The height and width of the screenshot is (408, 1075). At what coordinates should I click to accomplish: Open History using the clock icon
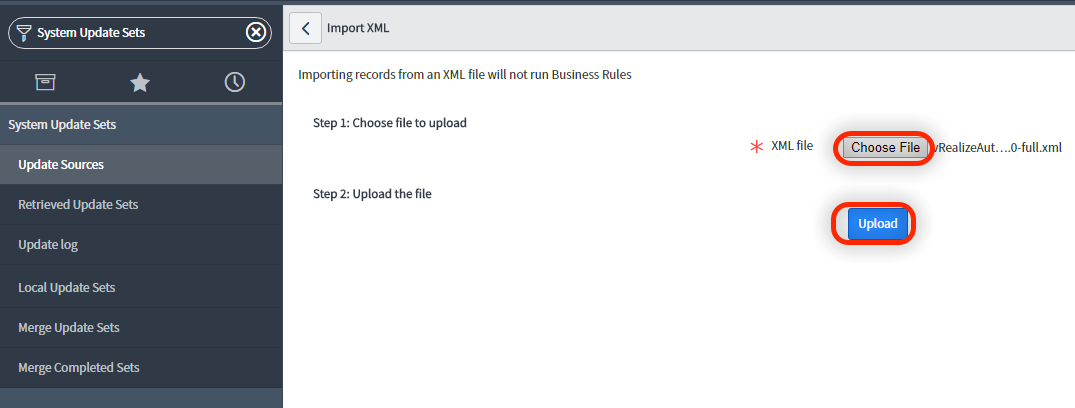(235, 82)
